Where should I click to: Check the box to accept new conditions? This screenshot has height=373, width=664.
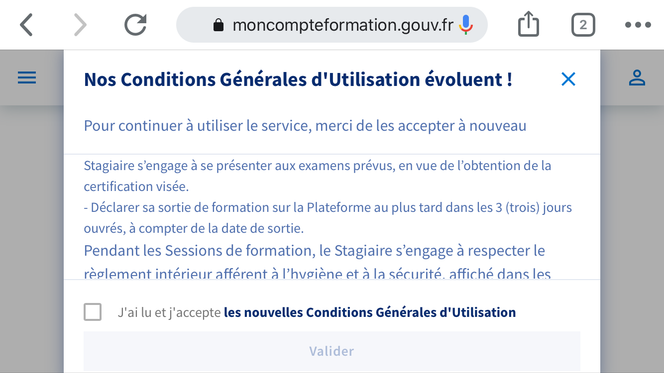click(x=92, y=312)
